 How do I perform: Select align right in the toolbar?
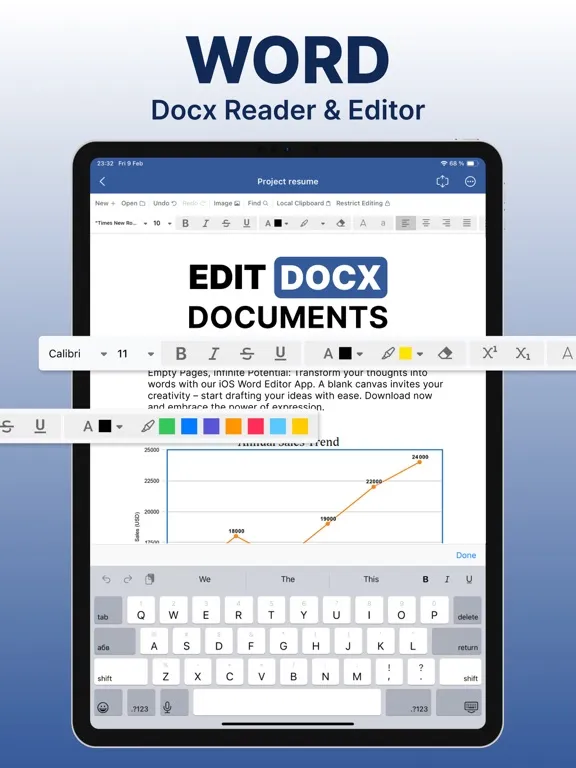pyautogui.click(x=446, y=223)
